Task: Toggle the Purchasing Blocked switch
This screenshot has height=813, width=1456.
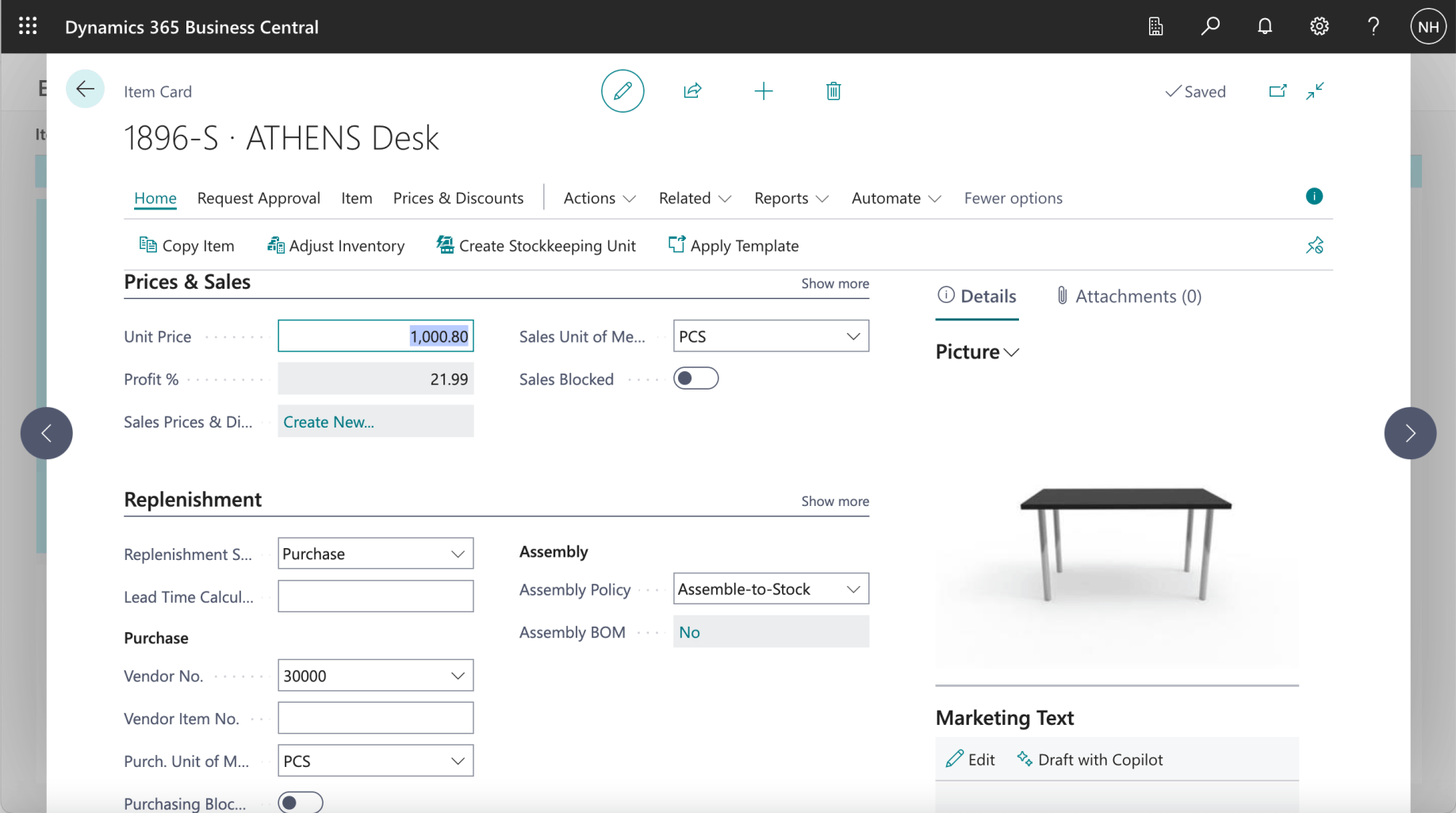Action: coord(301,802)
